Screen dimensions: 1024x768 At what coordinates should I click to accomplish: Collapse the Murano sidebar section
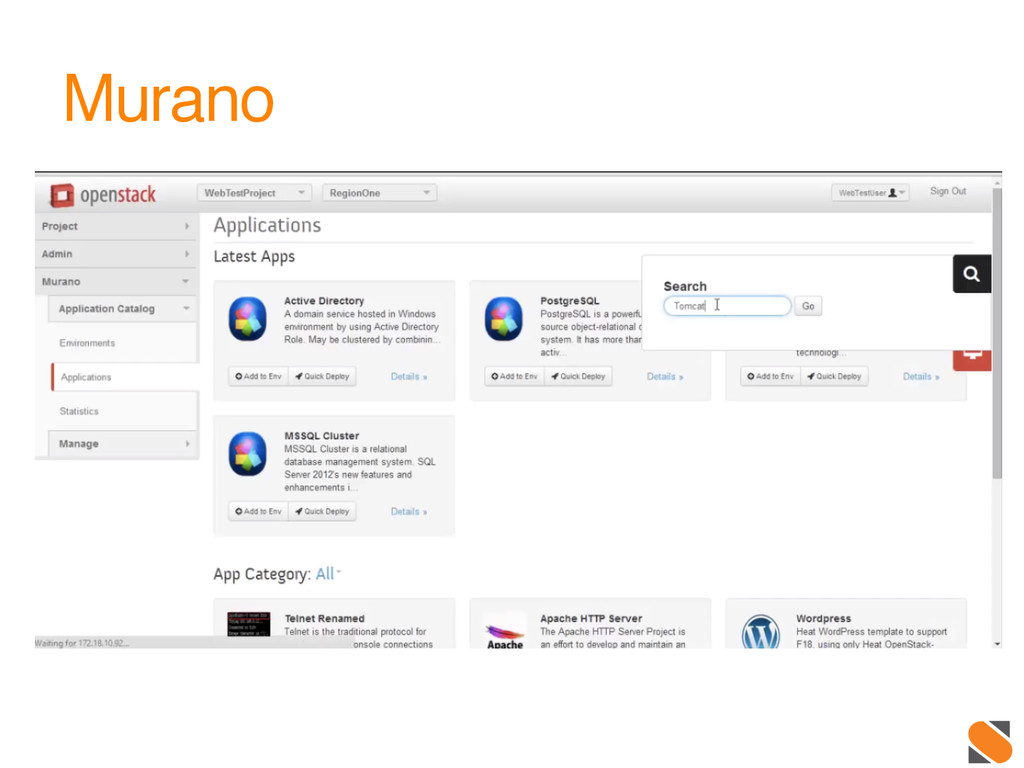pyautogui.click(x=116, y=281)
